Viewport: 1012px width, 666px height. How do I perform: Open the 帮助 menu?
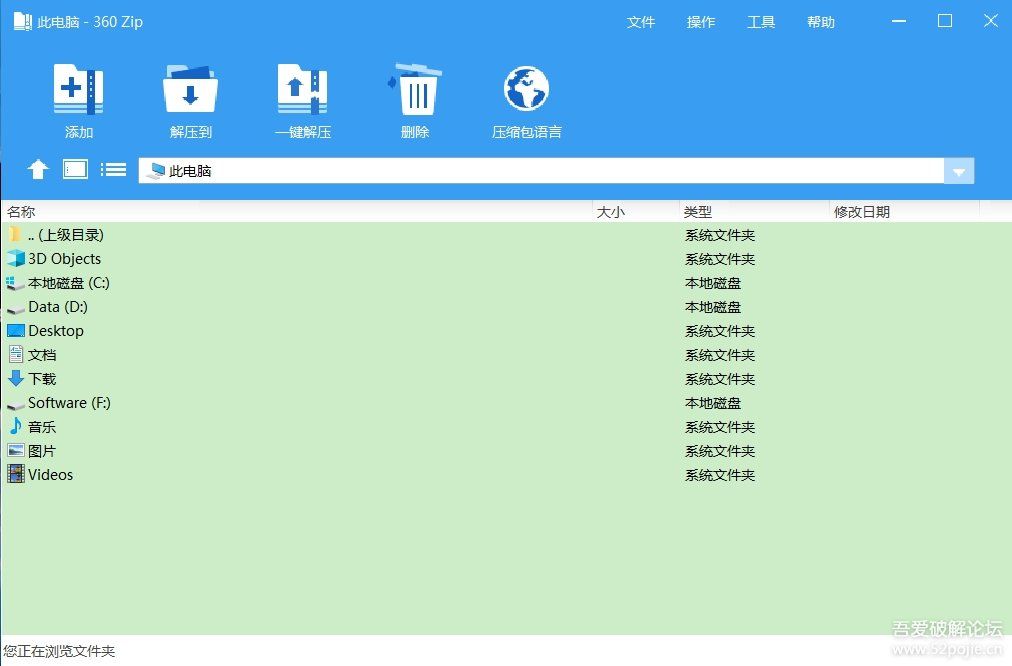821,22
